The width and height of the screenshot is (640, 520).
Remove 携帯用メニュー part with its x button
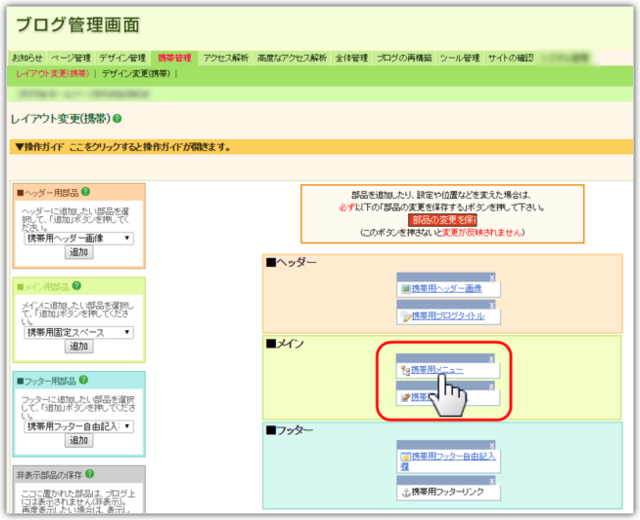[492, 358]
